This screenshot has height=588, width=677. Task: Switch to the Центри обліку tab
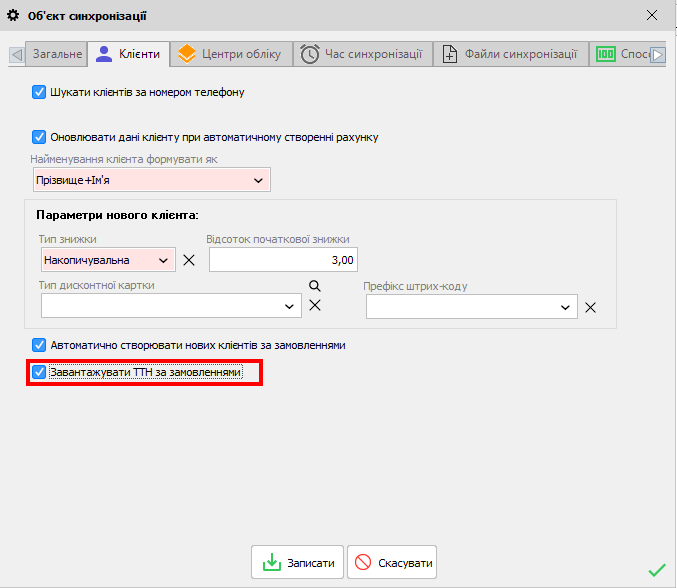tap(232, 54)
